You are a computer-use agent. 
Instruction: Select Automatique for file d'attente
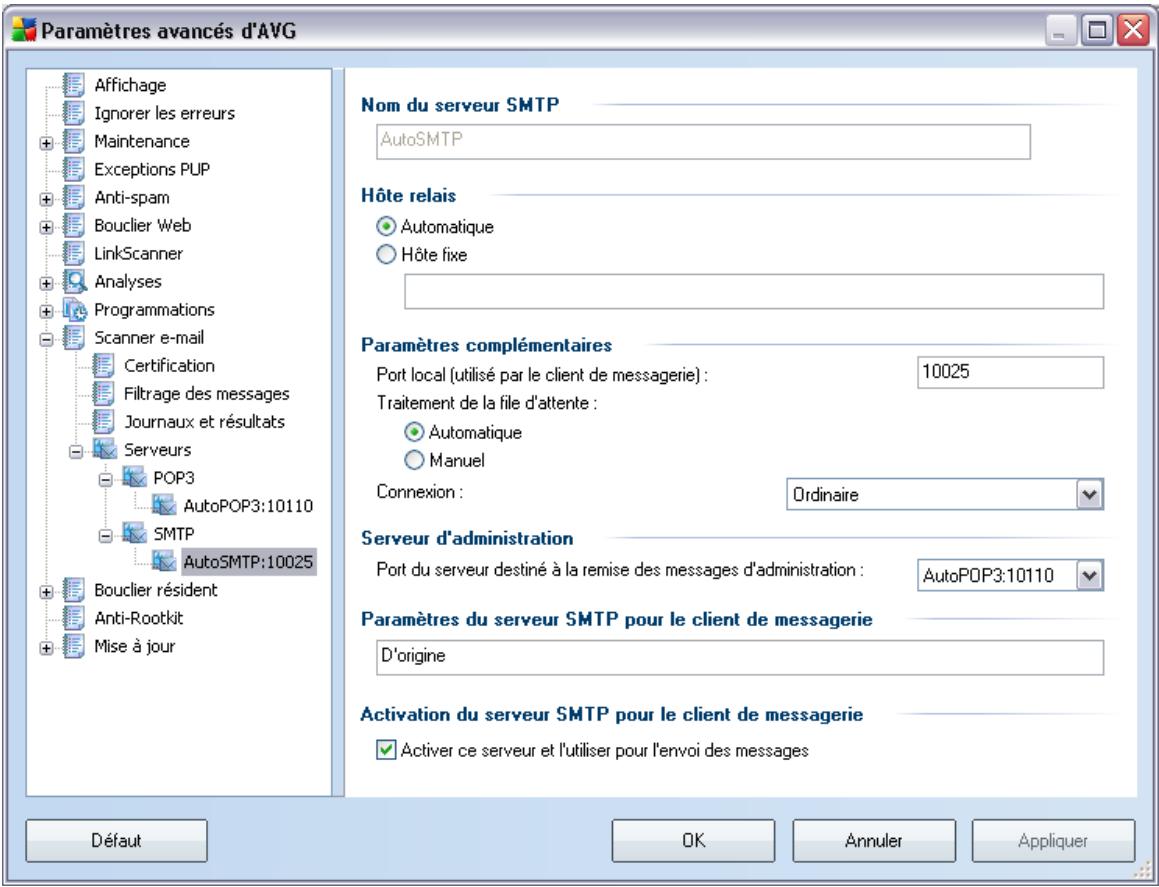[415, 432]
